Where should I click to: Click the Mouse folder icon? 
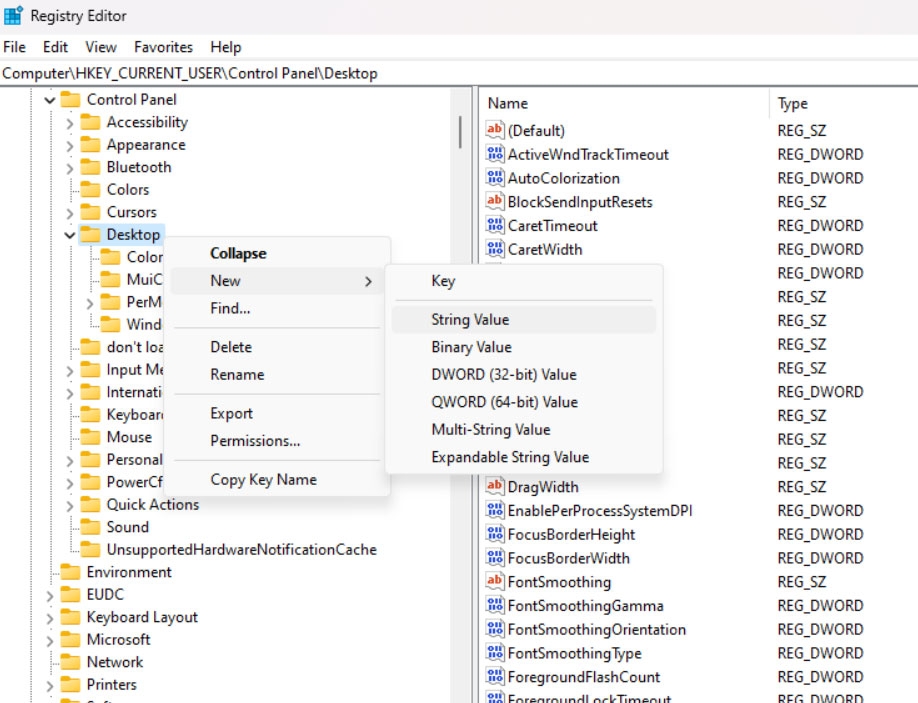click(90, 437)
